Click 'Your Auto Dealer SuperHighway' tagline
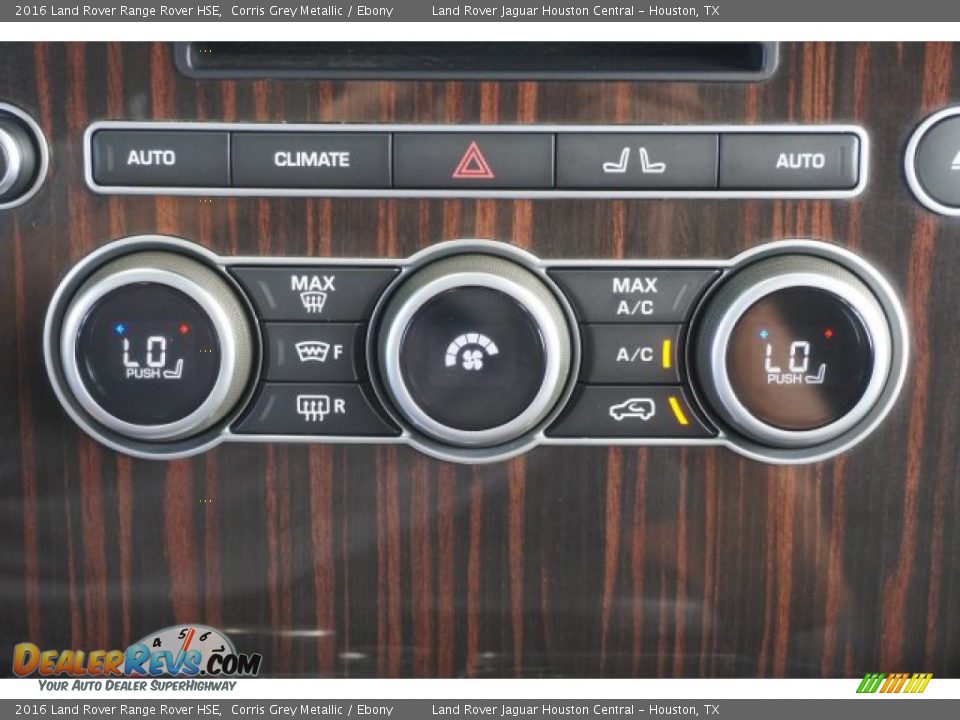 point(137,686)
